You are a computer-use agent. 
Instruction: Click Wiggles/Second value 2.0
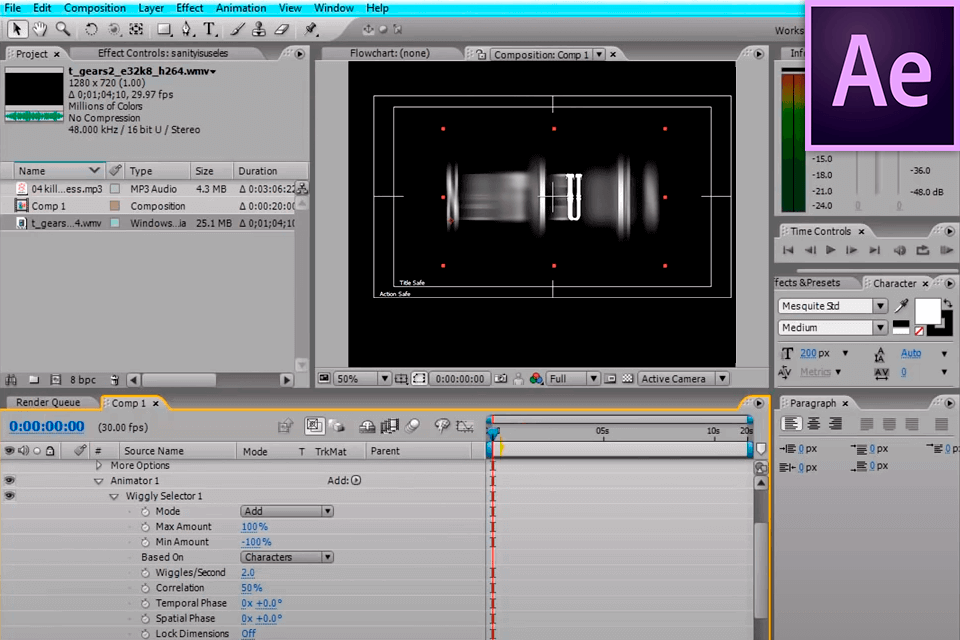point(248,573)
